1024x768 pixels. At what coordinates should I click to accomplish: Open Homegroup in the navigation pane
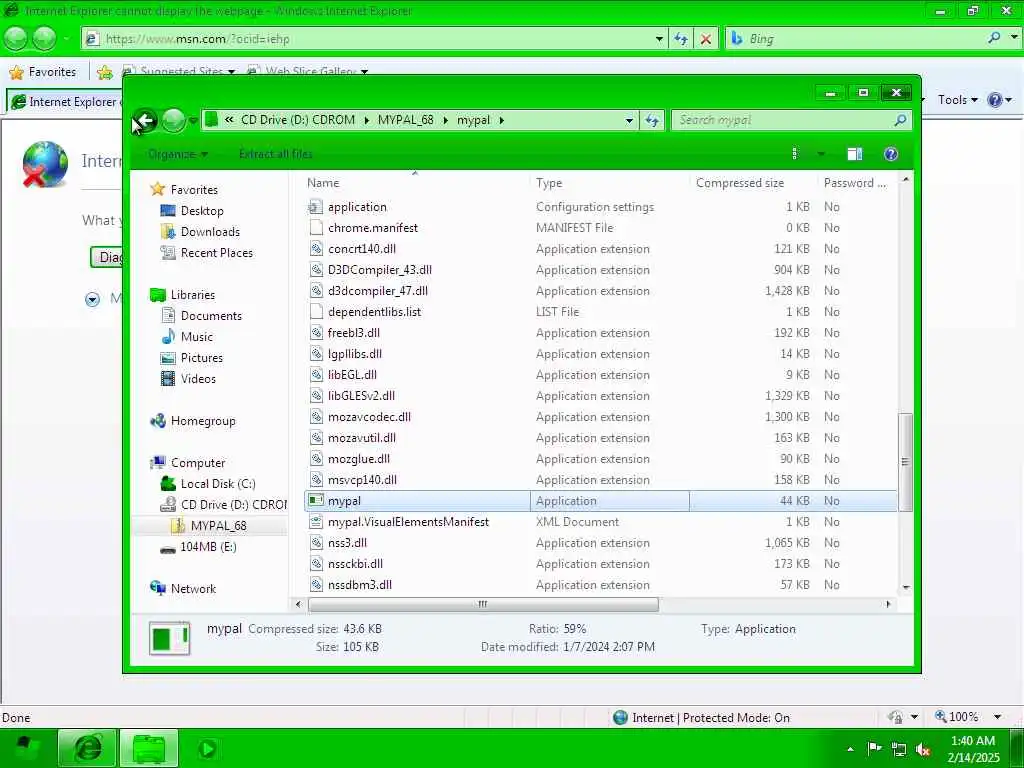click(203, 421)
